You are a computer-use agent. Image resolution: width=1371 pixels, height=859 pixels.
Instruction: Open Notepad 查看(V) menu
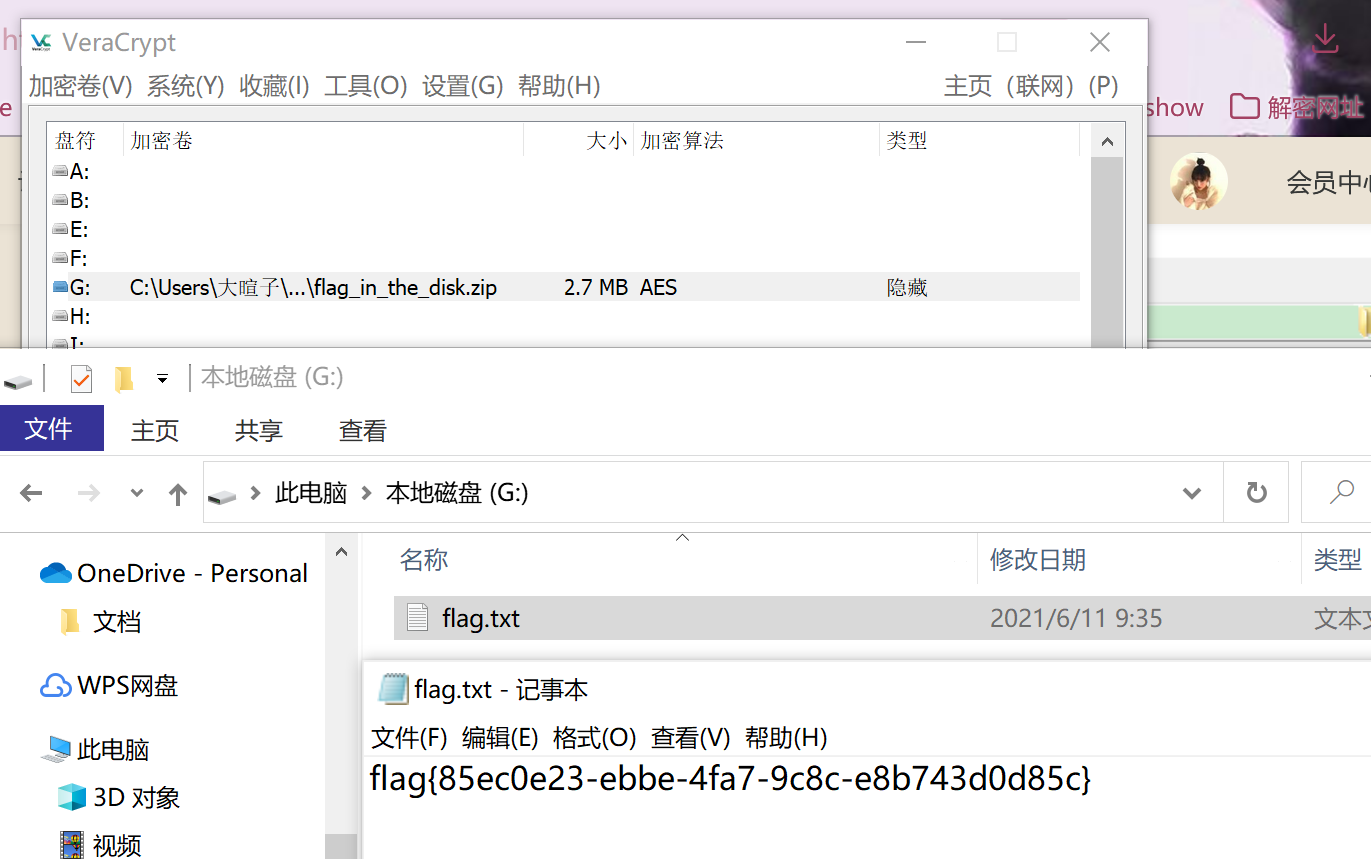(x=691, y=738)
